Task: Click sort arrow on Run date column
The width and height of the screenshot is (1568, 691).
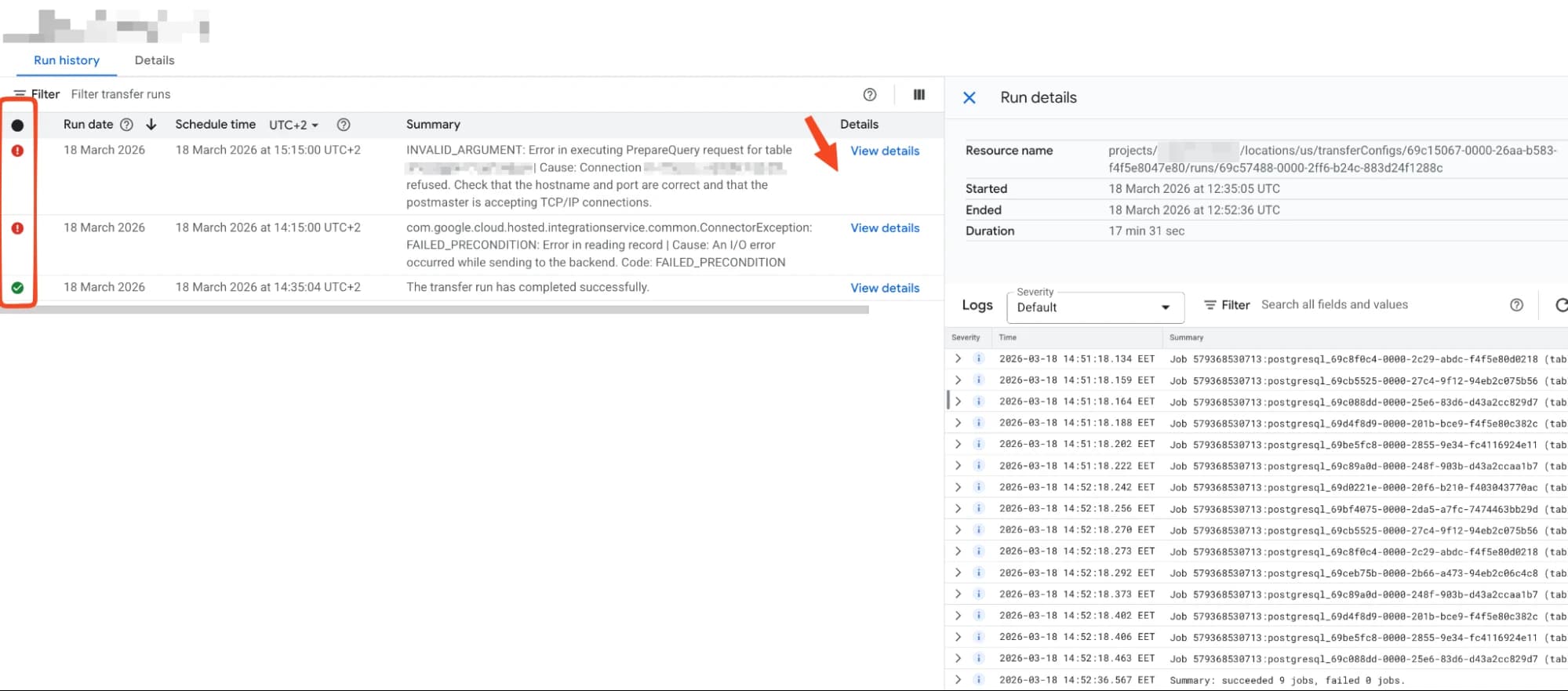Action: (151, 125)
